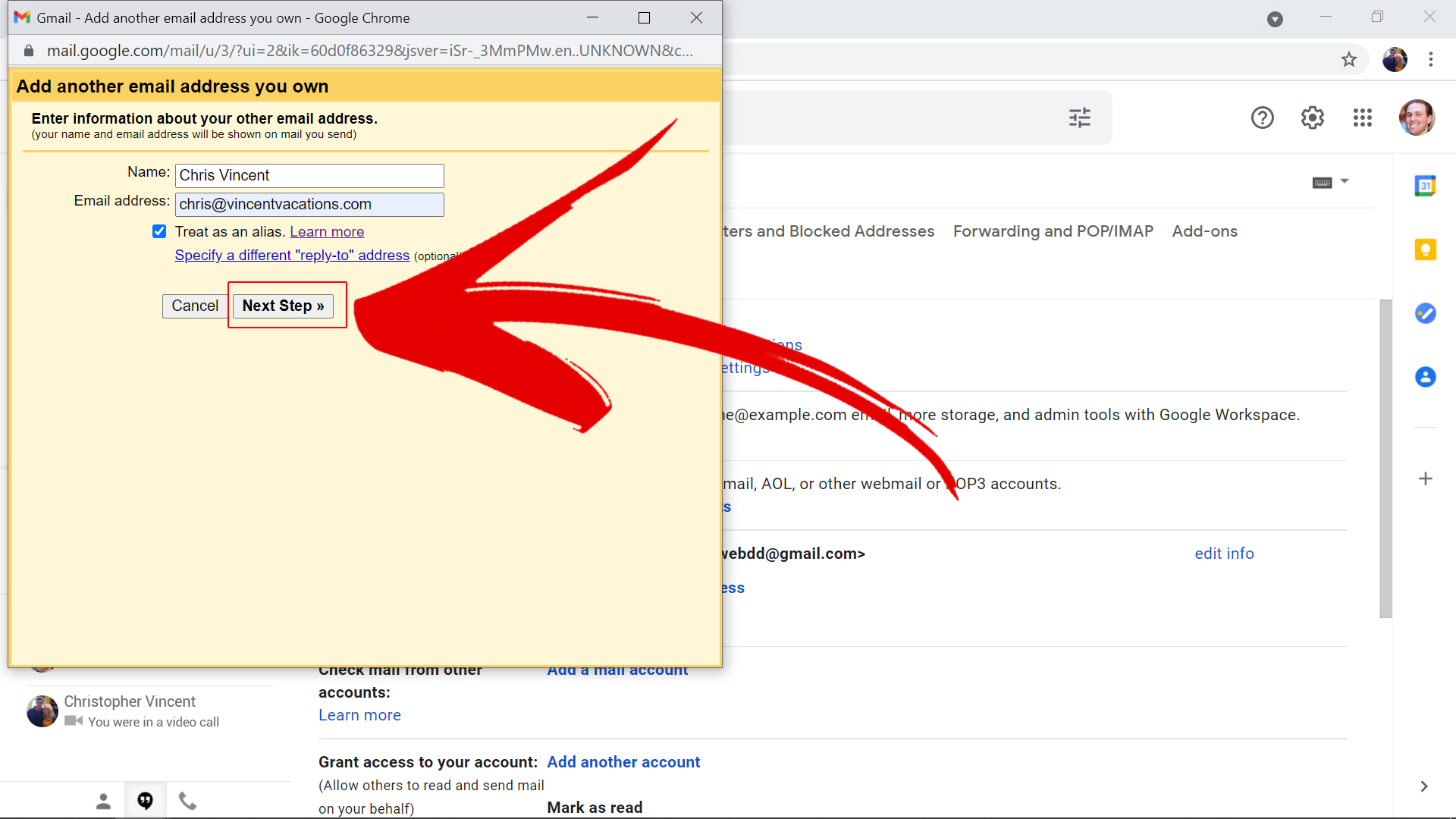Viewport: 1456px width, 819px height.
Task: Edit the Name input field
Action: tap(309, 175)
